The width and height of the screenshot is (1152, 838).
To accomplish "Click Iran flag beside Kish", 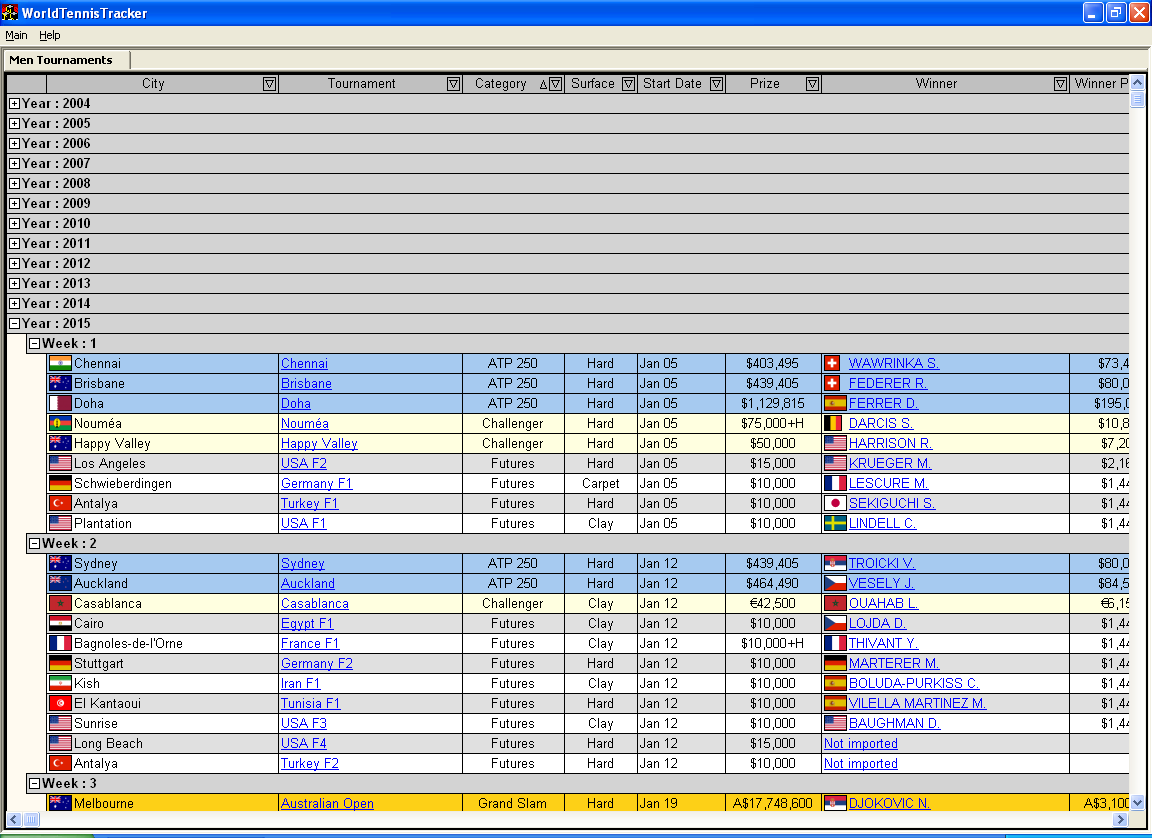I will 60,684.
